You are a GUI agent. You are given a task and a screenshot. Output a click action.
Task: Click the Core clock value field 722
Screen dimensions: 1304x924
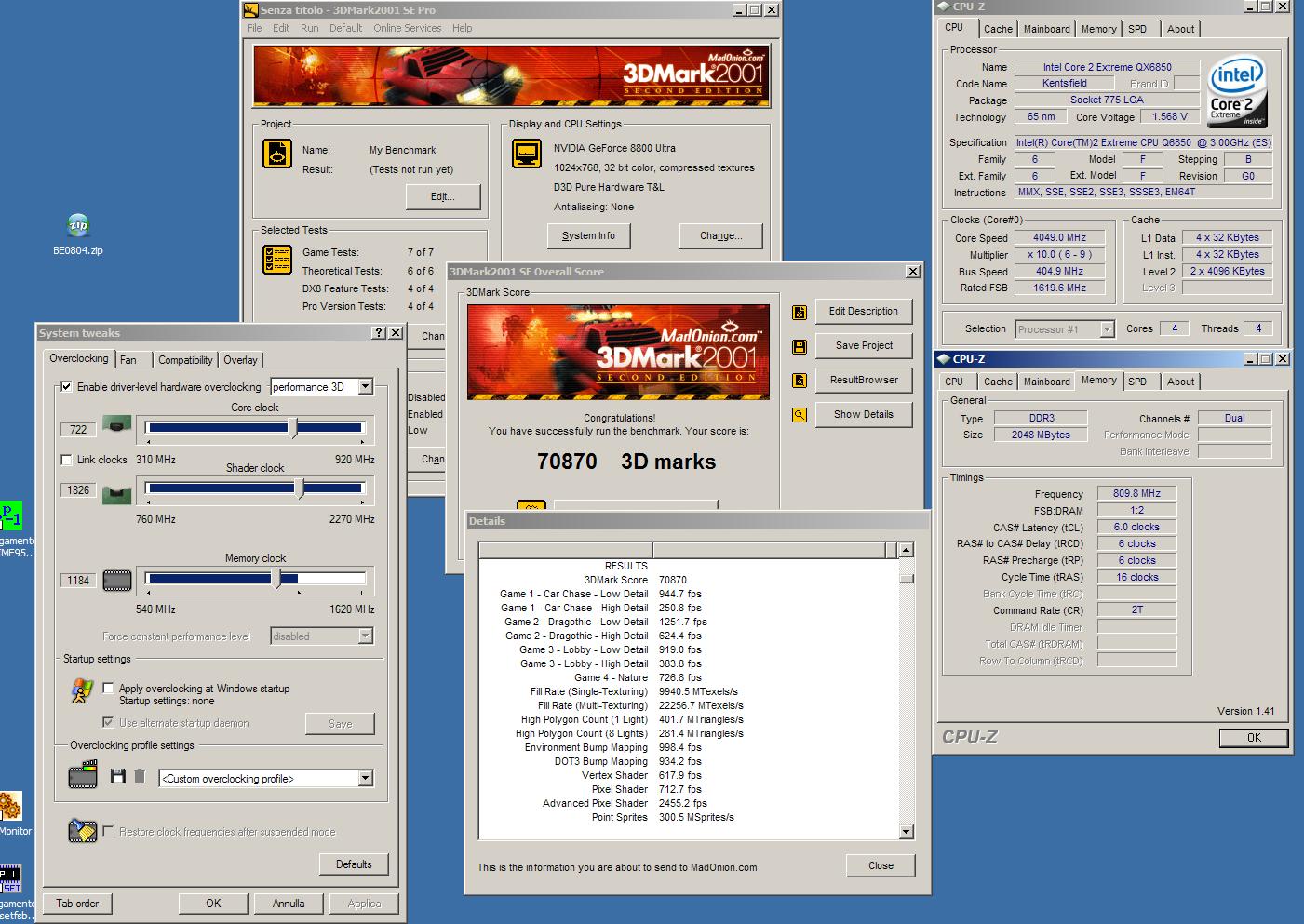79,430
